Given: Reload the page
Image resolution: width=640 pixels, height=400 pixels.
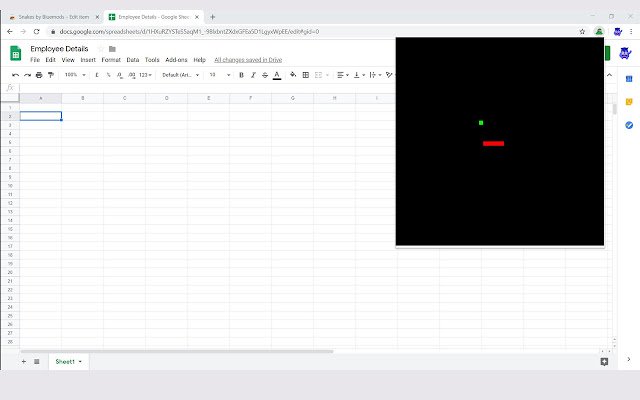Looking at the screenshot, I should pos(36,31).
